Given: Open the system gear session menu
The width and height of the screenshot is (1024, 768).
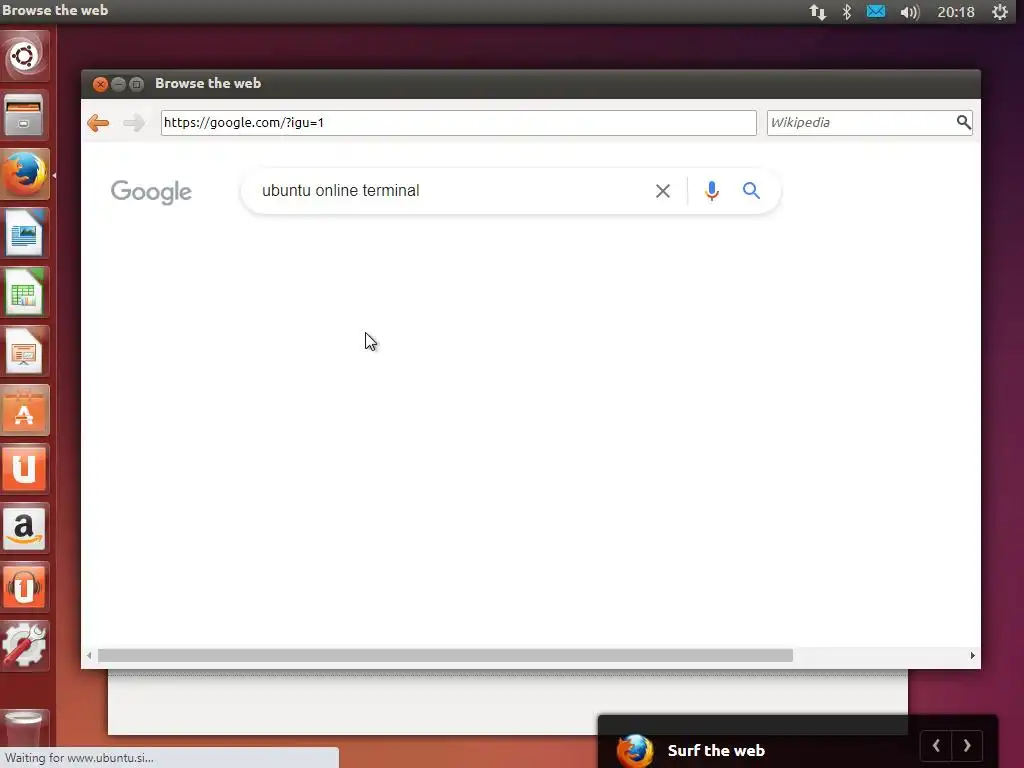Looking at the screenshot, I should pyautogui.click(x=1000, y=12).
